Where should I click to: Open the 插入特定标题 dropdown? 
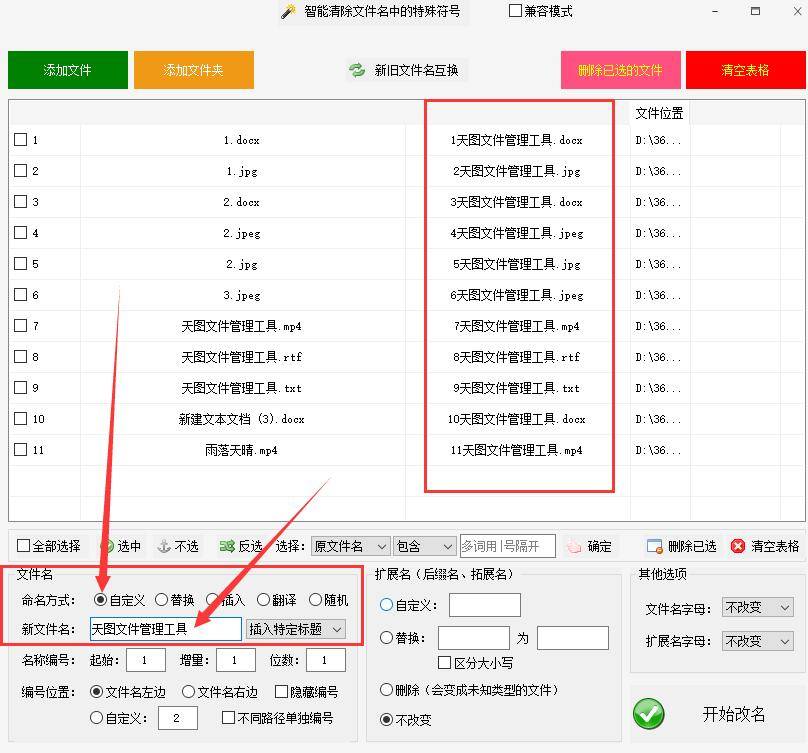296,629
